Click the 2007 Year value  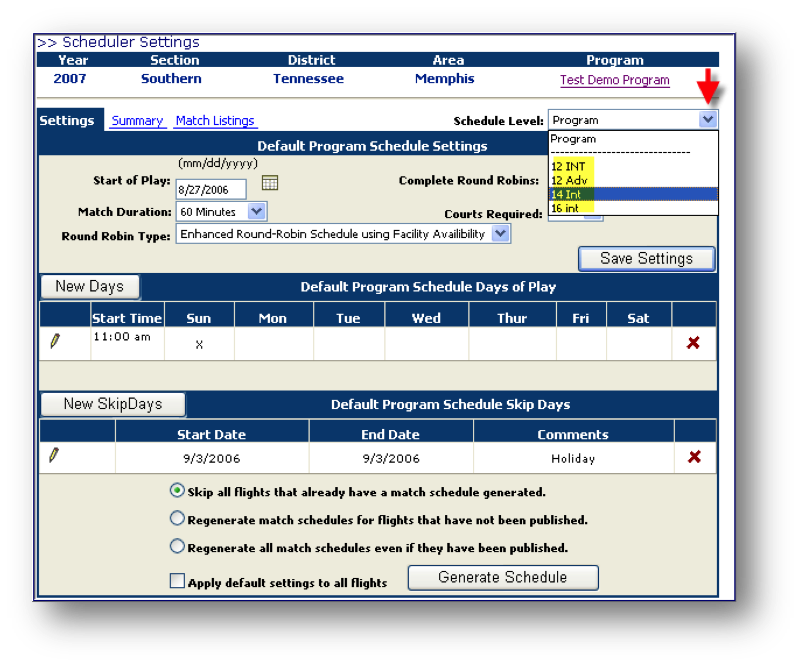[x=70, y=79]
